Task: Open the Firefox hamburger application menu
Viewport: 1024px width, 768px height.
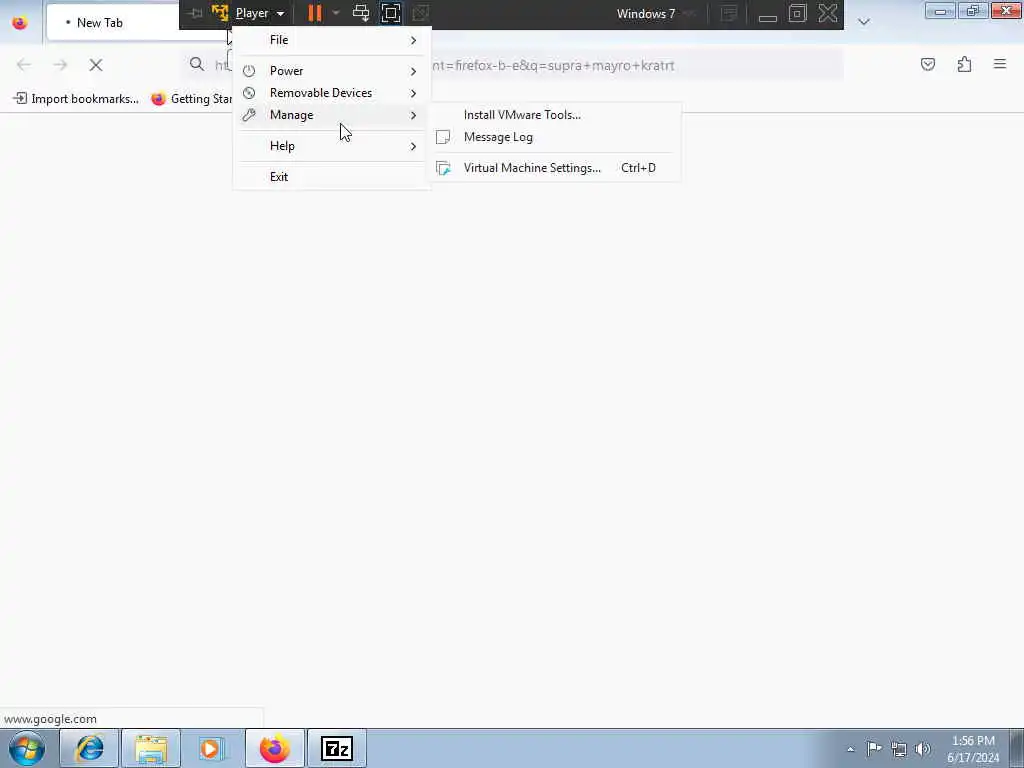Action: (x=1000, y=64)
